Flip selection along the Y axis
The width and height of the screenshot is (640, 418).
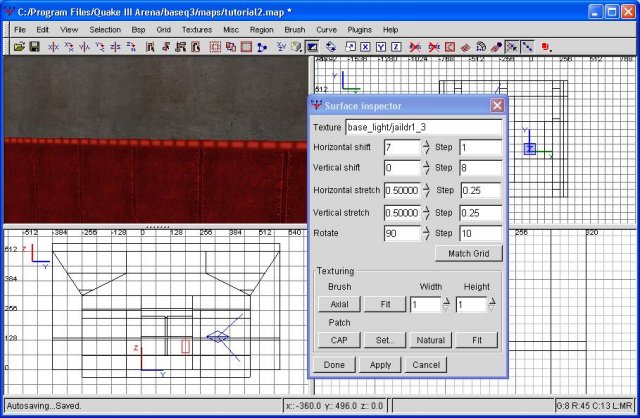(84, 47)
